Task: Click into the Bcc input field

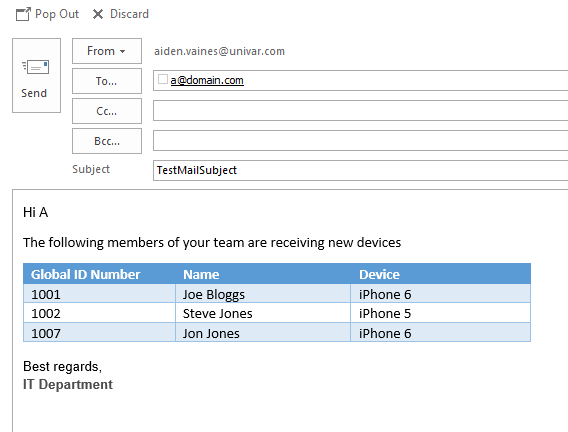Action: 360,141
